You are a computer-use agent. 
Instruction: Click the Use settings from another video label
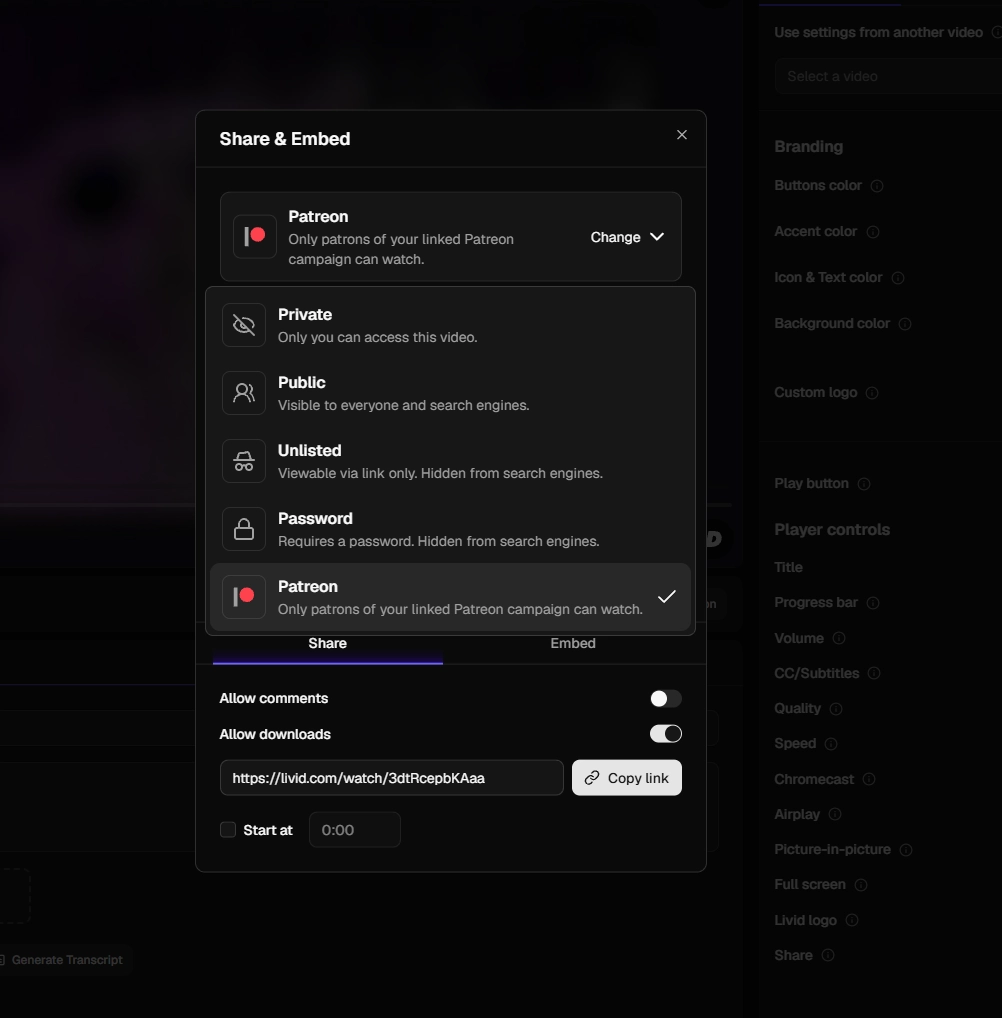coord(878,32)
